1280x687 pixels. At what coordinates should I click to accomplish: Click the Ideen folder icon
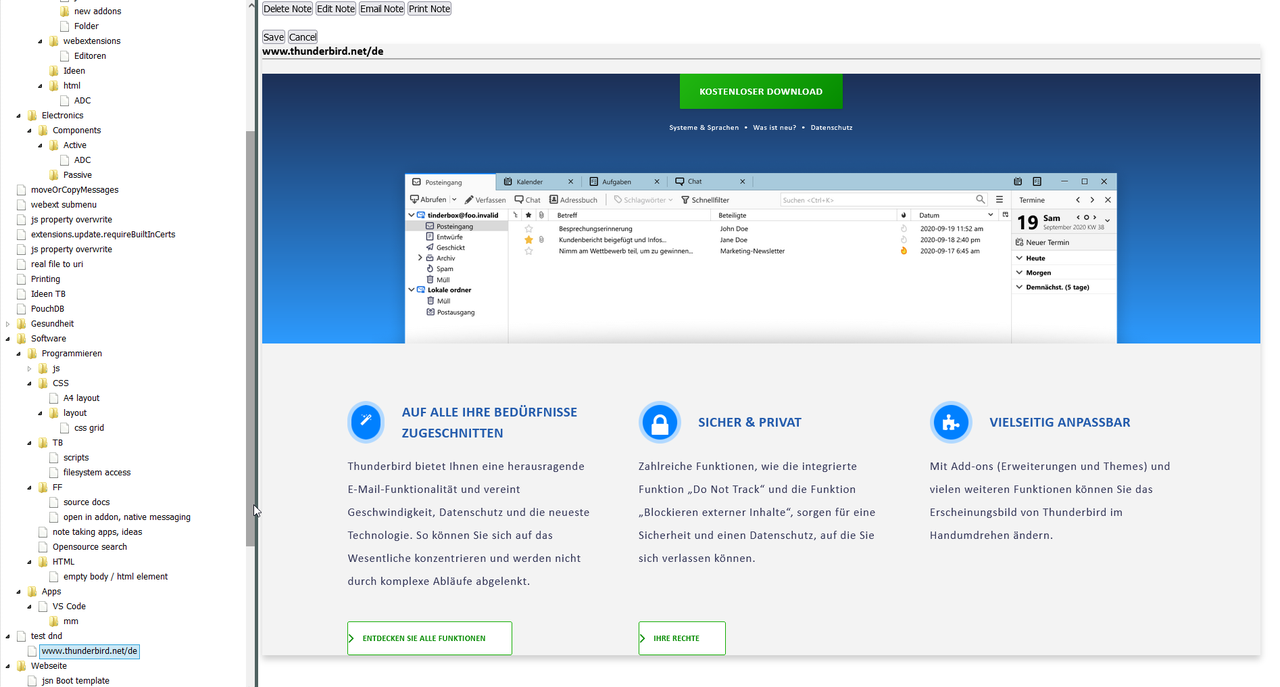coord(54,71)
